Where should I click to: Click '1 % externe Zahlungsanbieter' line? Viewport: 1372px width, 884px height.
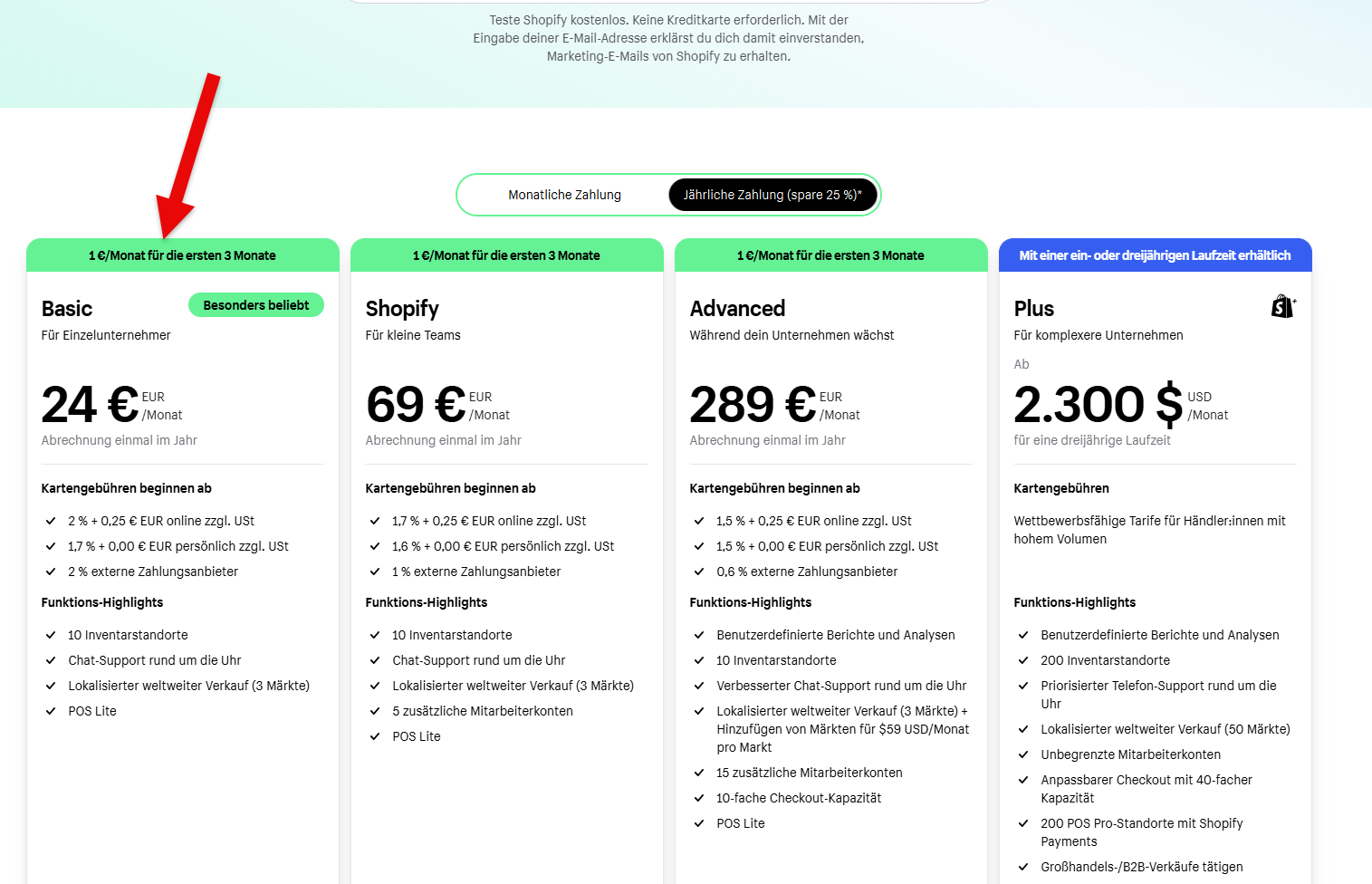476,572
